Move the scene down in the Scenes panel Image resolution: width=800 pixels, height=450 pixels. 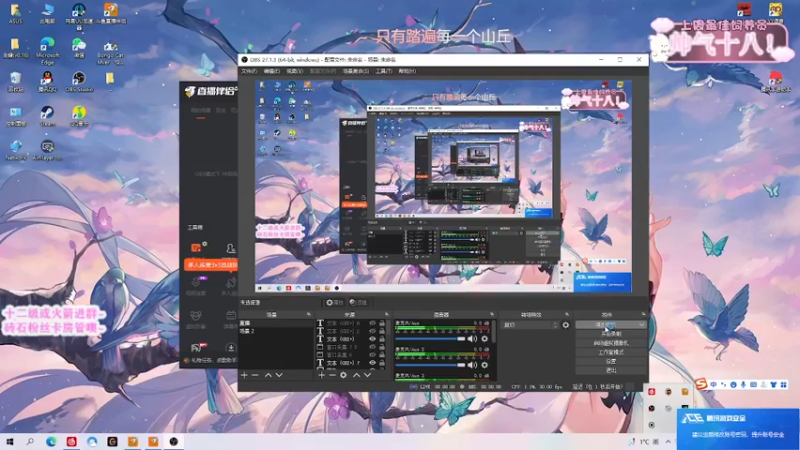(279, 375)
